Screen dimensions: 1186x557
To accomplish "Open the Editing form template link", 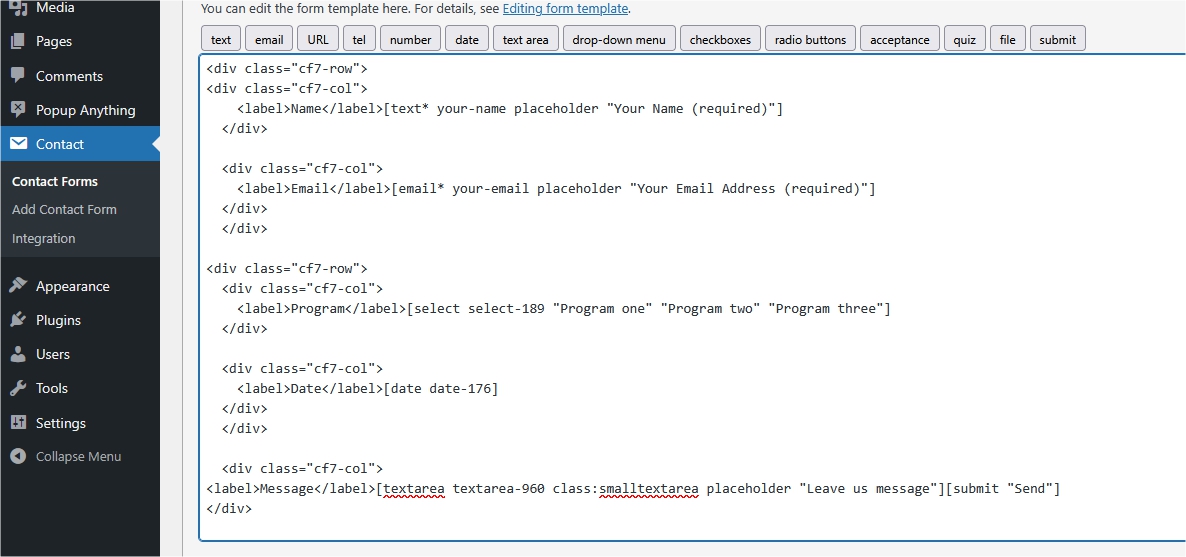I will (565, 9).
